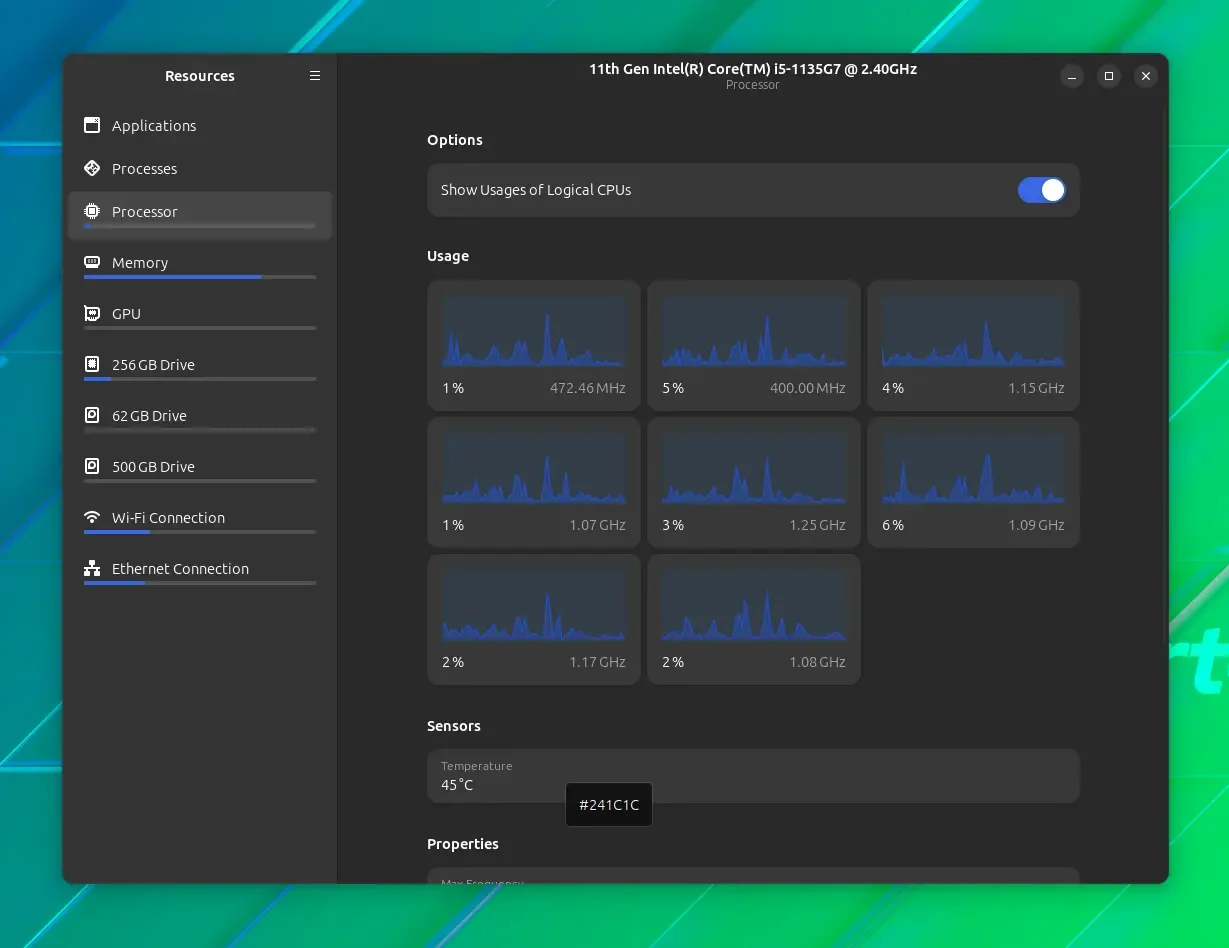Select Processes in the sidebar
The width and height of the screenshot is (1229, 948).
200,169
